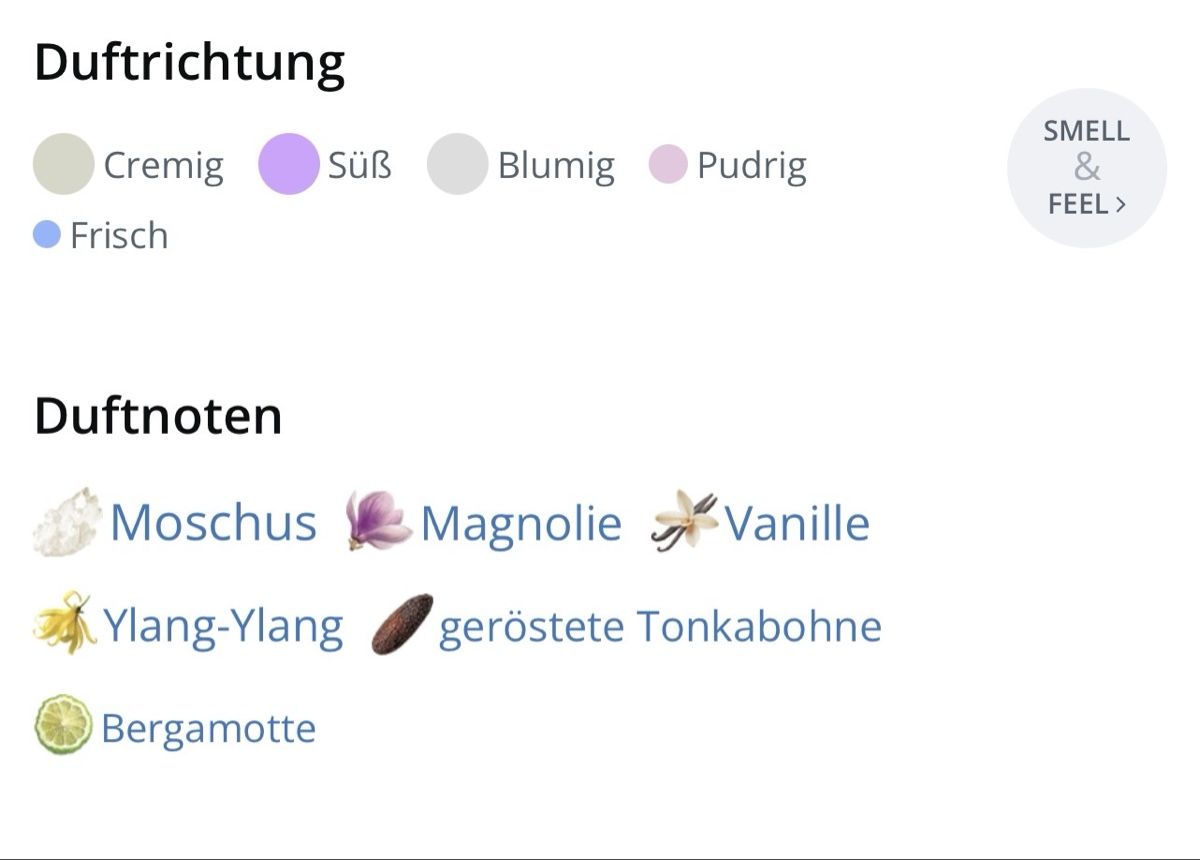Open the Vanille fragrance note link
Viewport: 1200px width, 860px height.
797,522
